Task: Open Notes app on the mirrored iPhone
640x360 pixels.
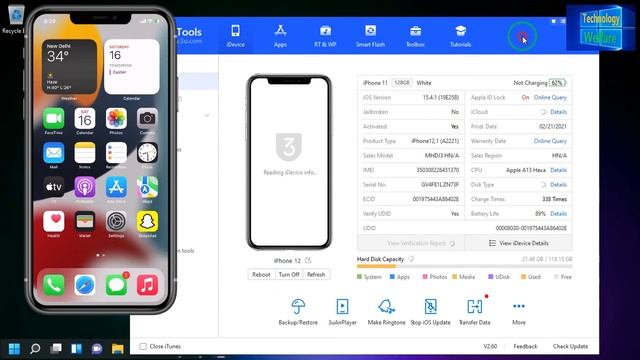Action: 85,153
